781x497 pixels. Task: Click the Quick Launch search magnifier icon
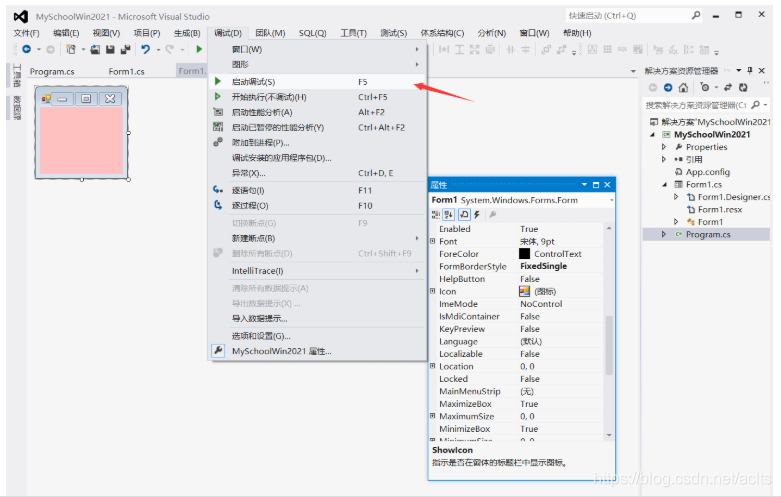click(x=696, y=15)
